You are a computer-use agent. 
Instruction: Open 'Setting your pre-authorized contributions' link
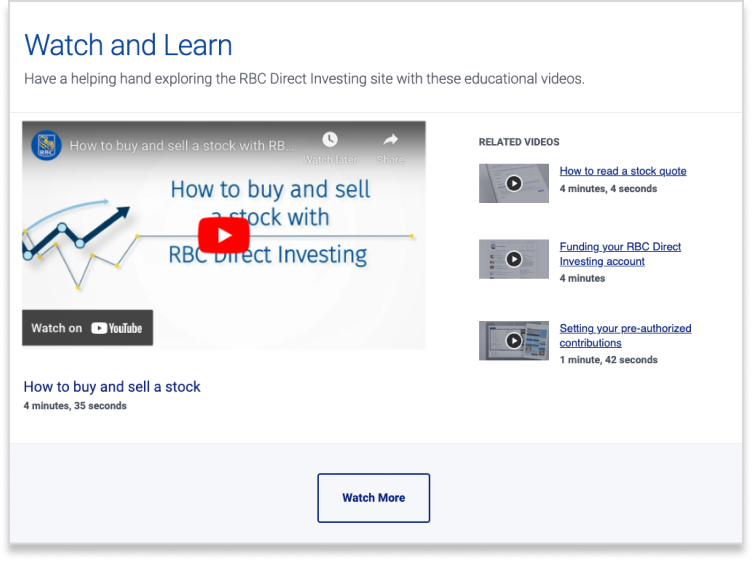click(x=625, y=335)
